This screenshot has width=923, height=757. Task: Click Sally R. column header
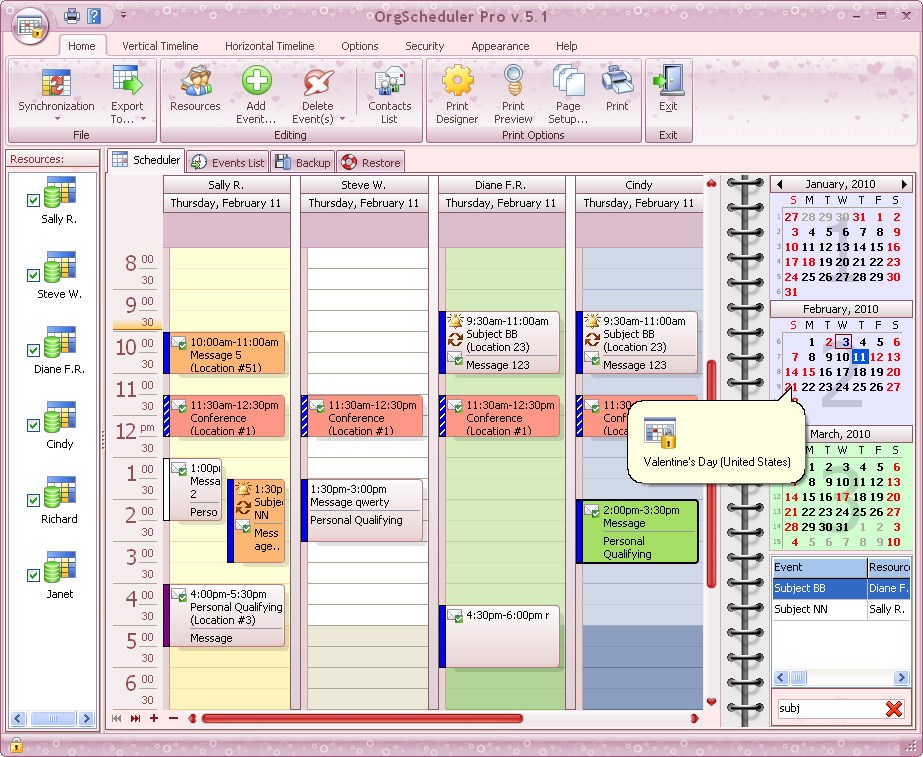[x=226, y=185]
